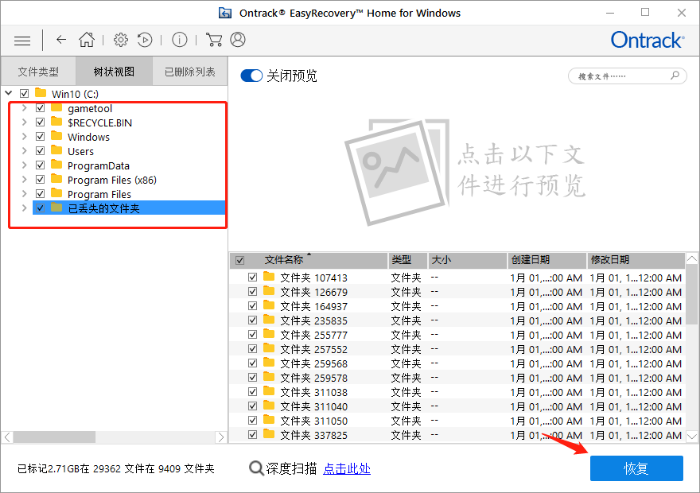The width and height of the screenshot is (700, 493).
Task: Click the gametool folder icon
Action: click(x=56, y=108)
